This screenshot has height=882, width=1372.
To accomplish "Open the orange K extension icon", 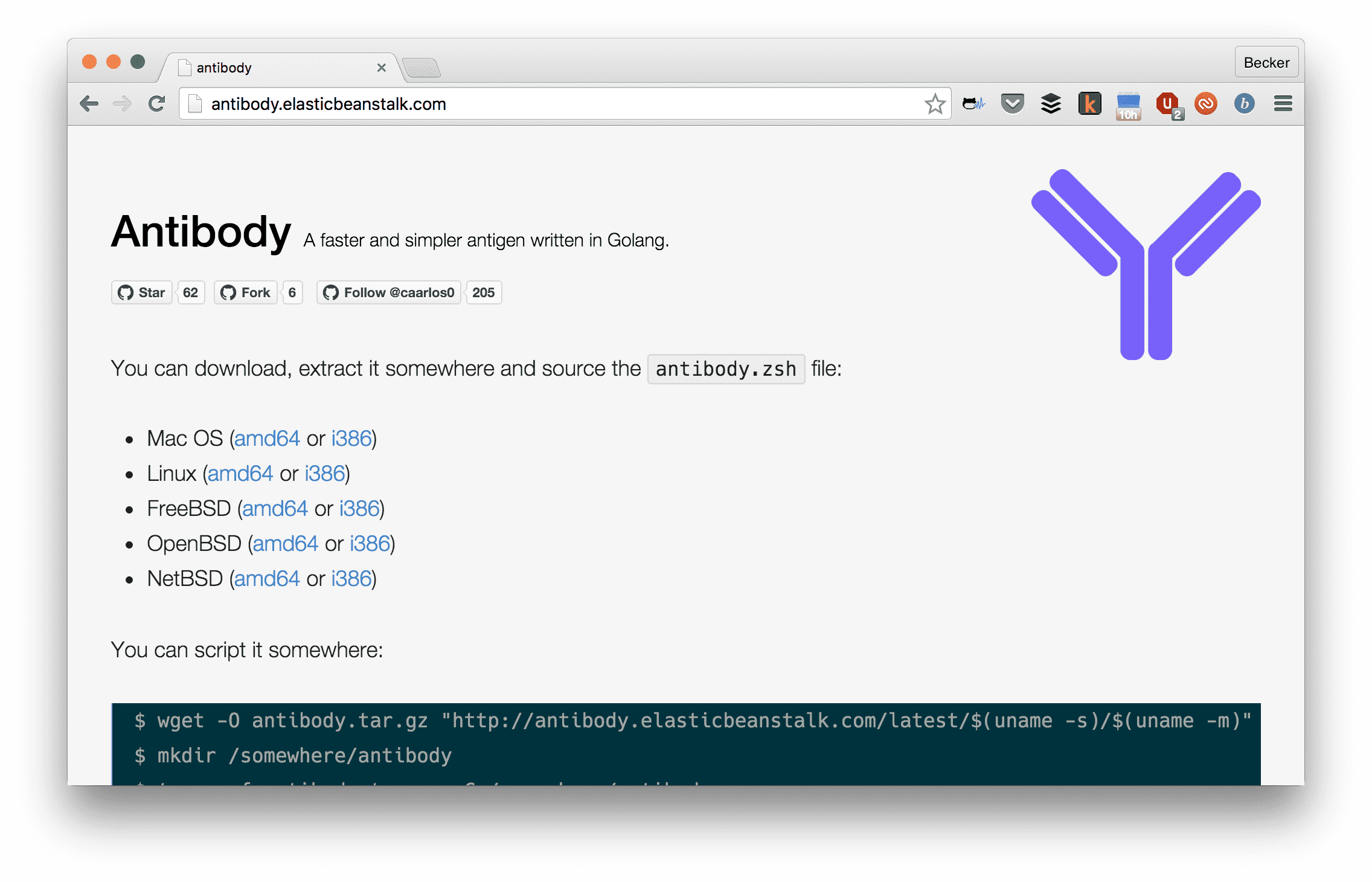I will [1089, 104].
